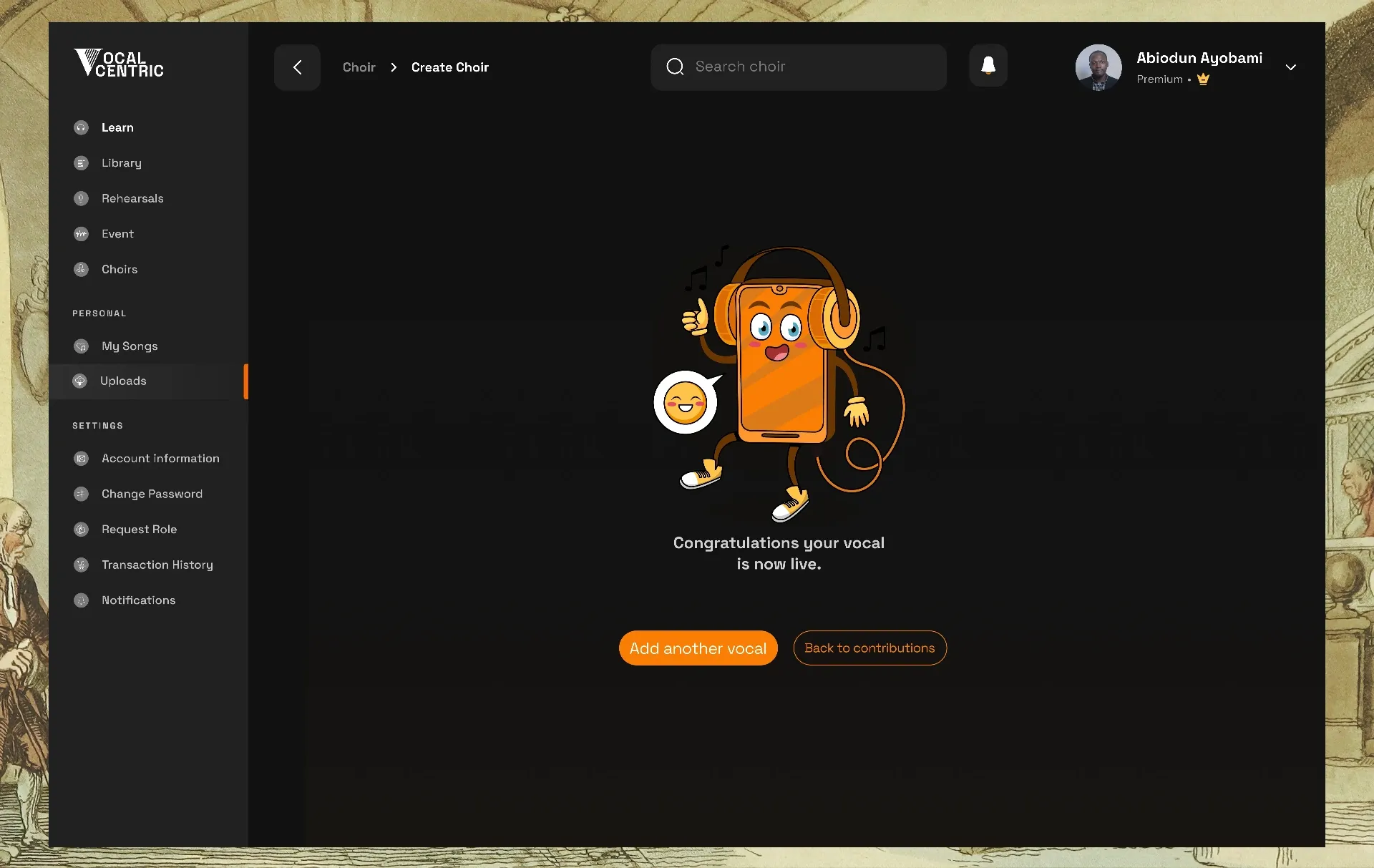The image size is (1374, 868).
Task: Click the Request Role icon
Action: (x=81, y=530)
